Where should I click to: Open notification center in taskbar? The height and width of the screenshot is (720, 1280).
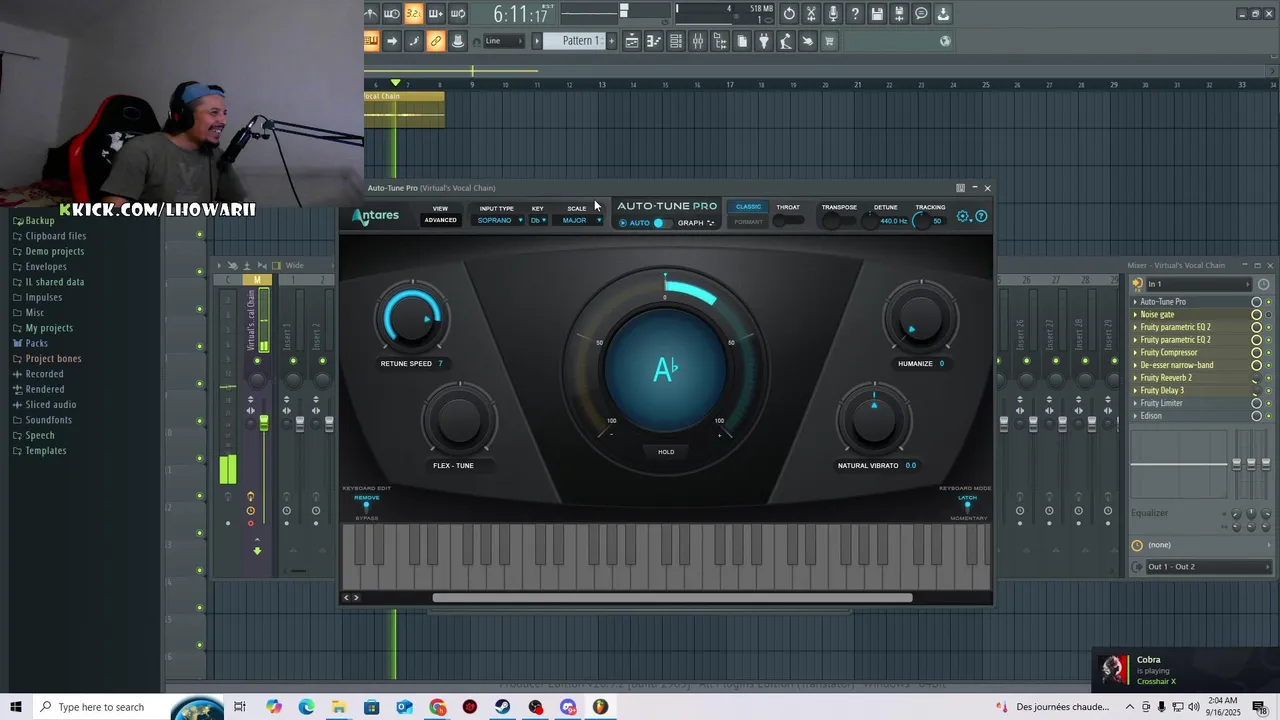tap(1260, 707)
